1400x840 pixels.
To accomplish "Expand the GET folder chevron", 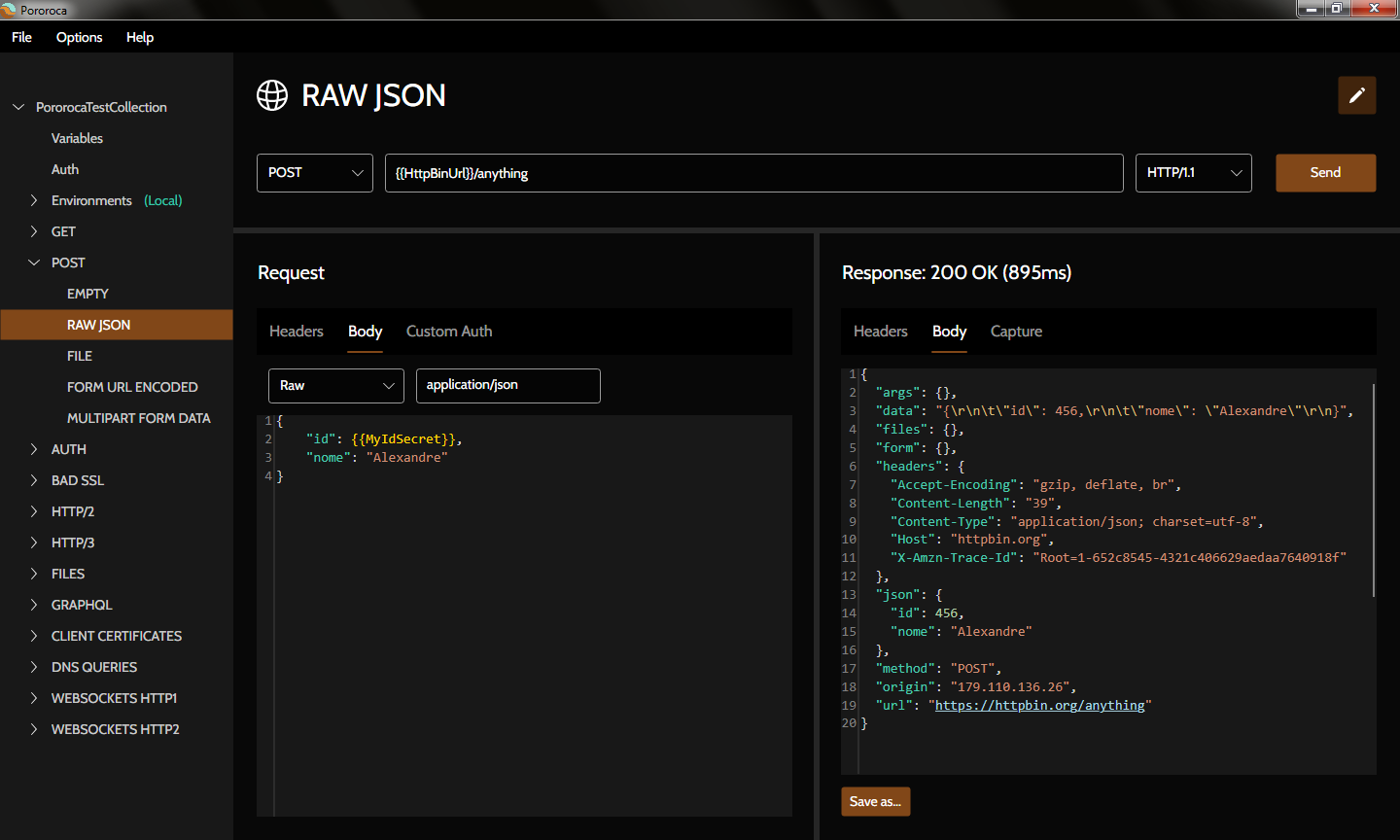I will (34, 231).
